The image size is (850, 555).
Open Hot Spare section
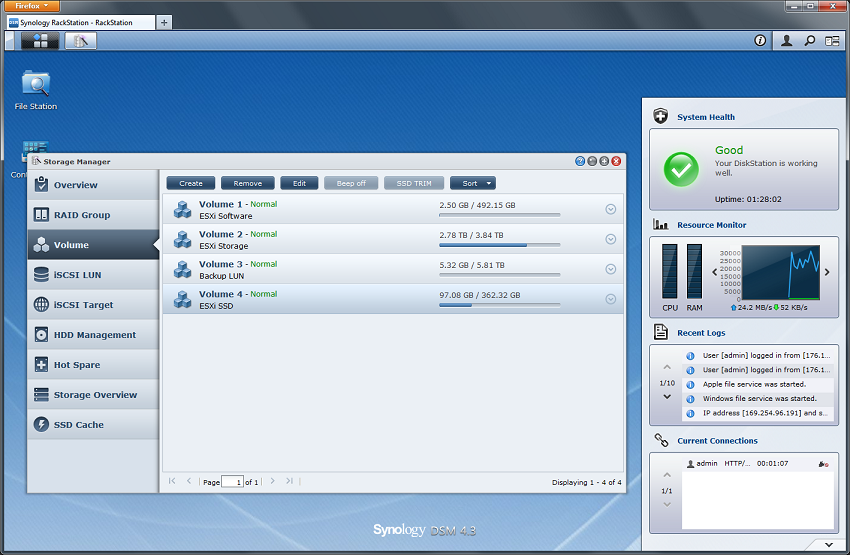(93, 365)
